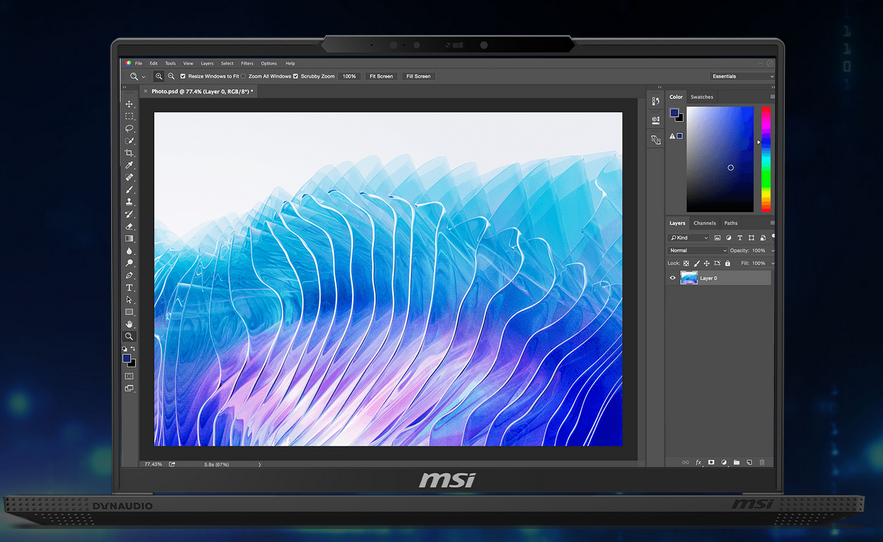Select the Hand tool
The width and height of the screenshot is (883, 542).
[129, 324]
